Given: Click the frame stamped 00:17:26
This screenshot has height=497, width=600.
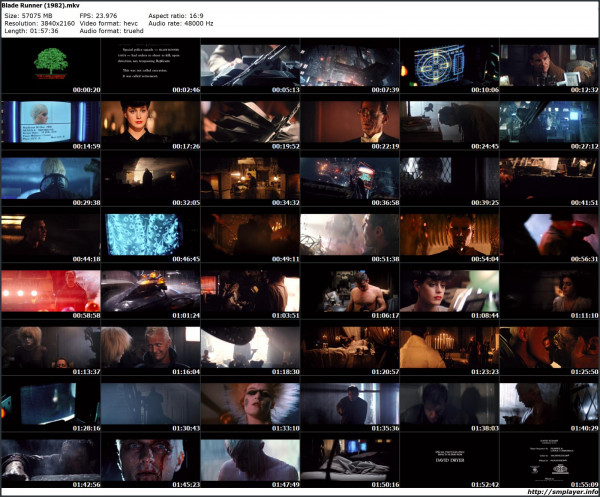Looking at the screenshot, I should pos(150,122).
